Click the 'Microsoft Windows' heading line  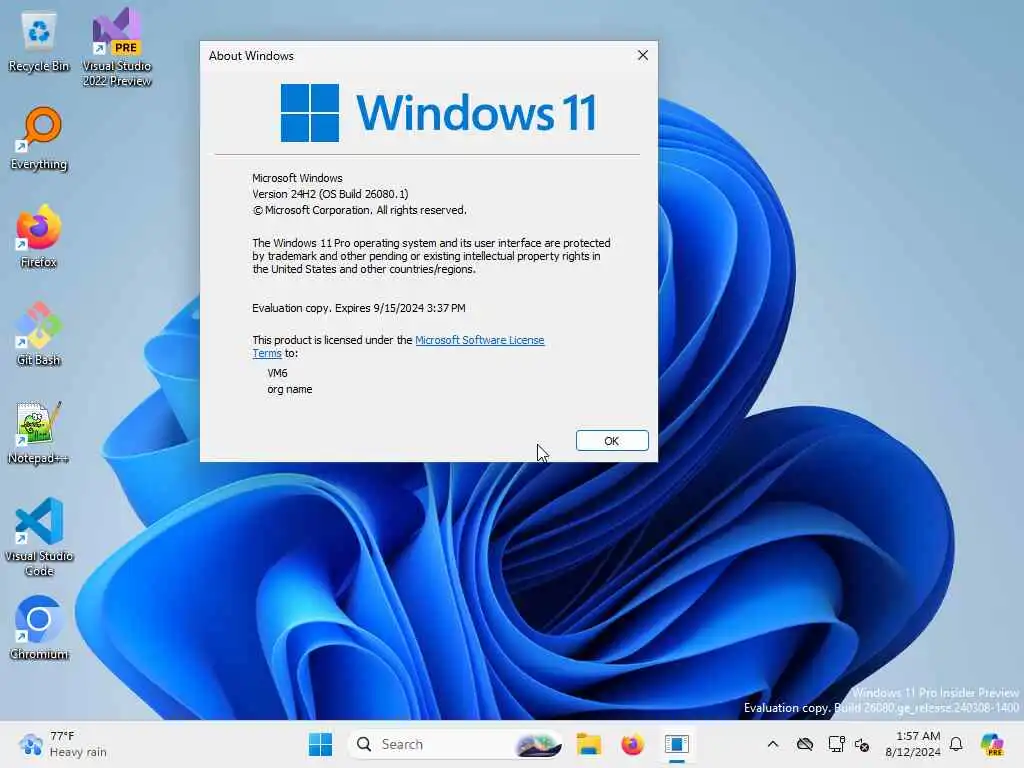[x=297, y=178]
